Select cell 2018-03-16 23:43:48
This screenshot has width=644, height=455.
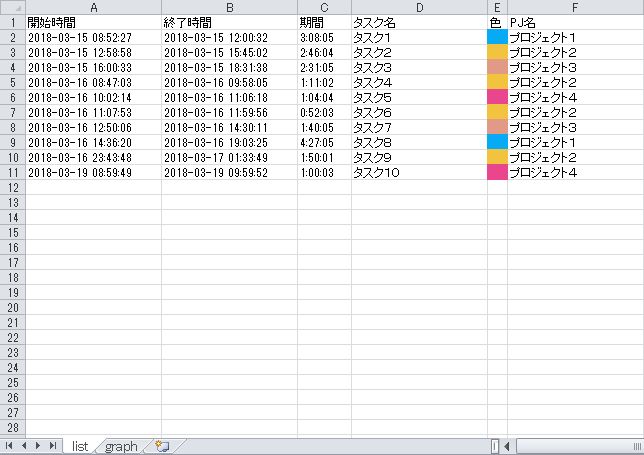[x=94, y=158]
